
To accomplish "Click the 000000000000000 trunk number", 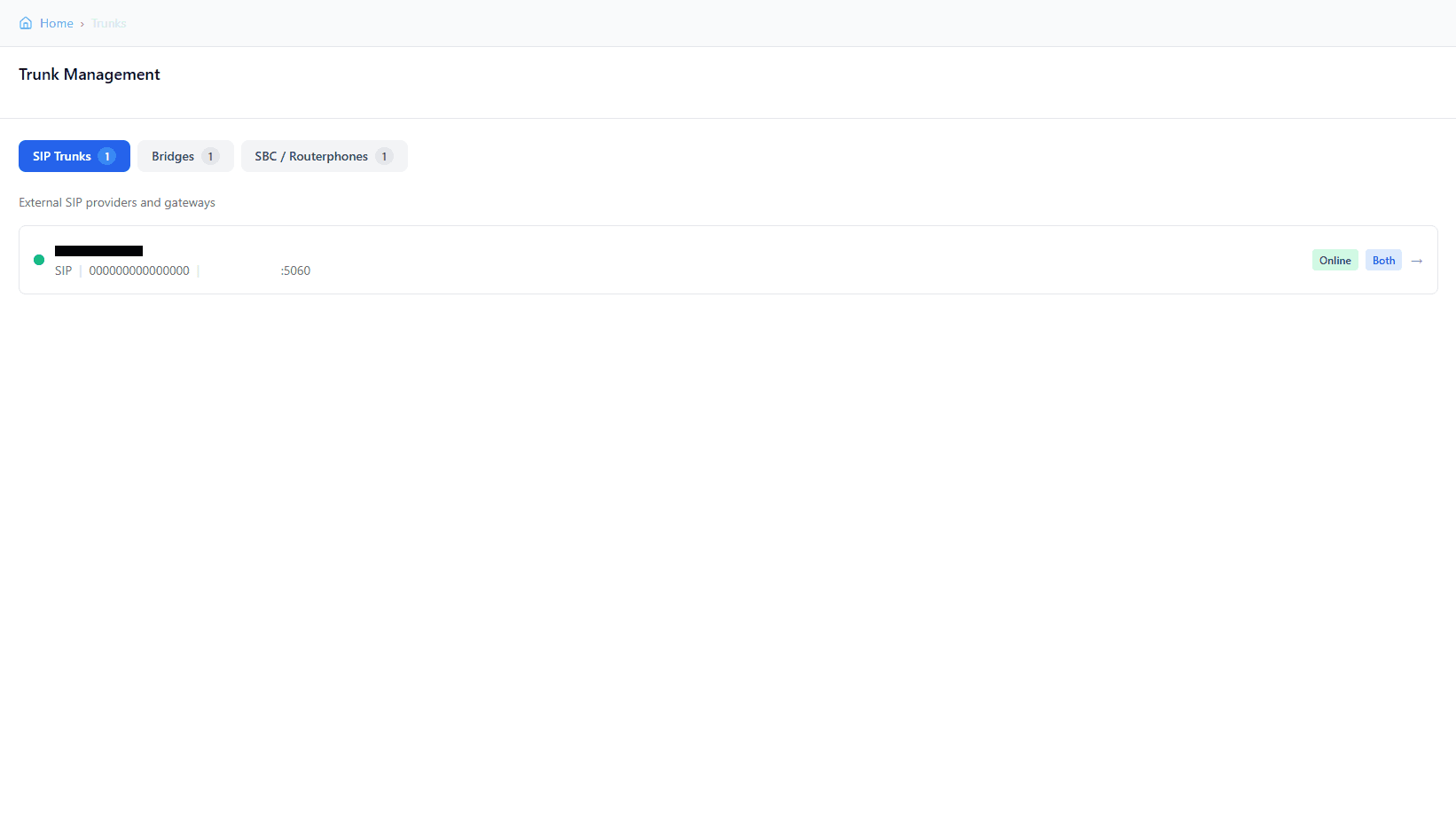I will [x=139, y=270].
